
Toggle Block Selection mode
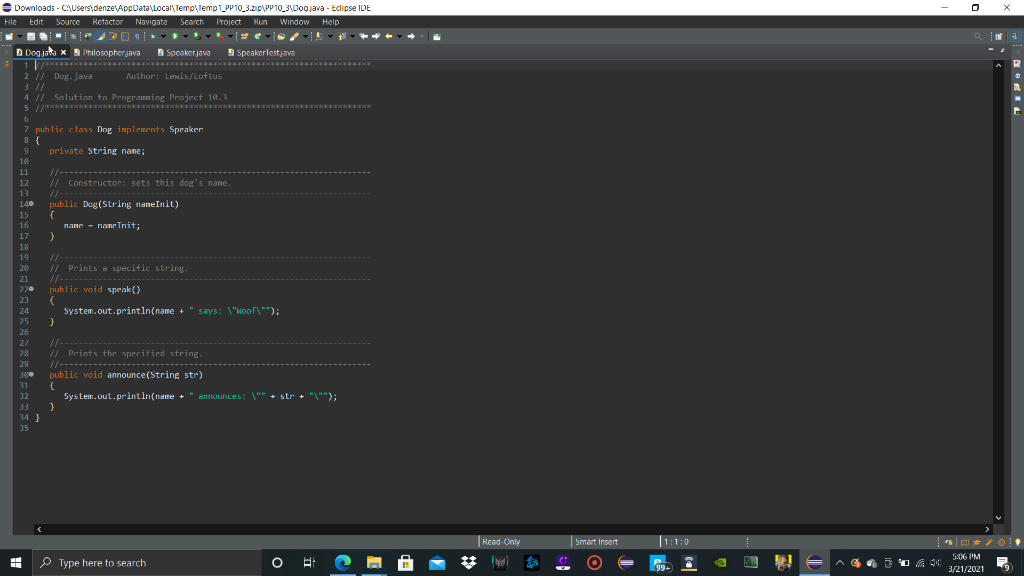125,37
